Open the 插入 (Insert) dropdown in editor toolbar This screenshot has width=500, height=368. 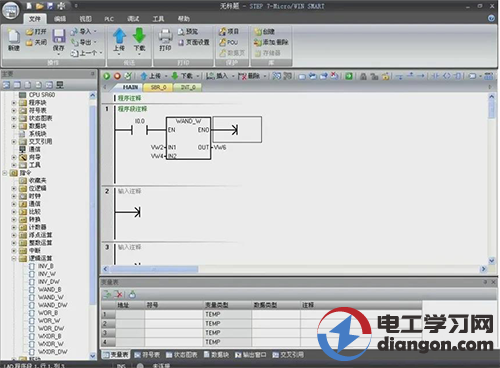(233, 76)
